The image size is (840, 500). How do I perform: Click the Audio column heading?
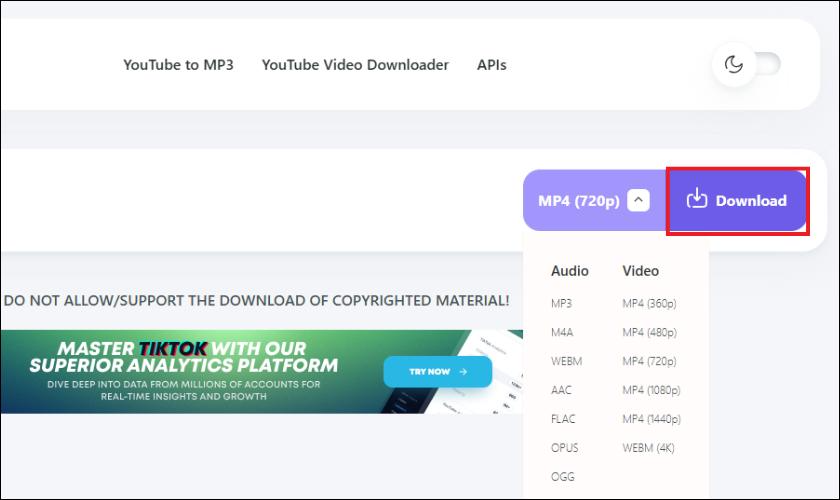point(569,271)
